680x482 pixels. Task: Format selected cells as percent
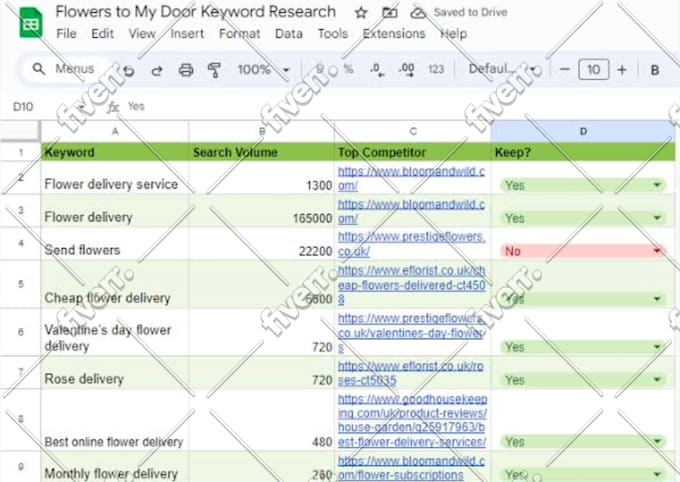348,69
